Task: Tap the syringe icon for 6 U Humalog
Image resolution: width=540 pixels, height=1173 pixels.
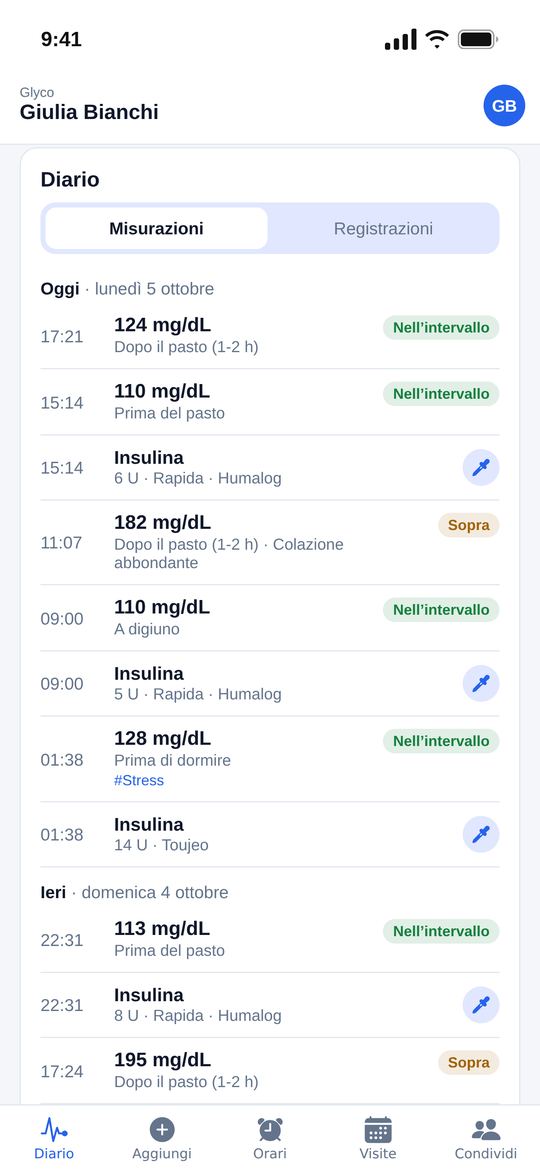Action: point(481,468)
